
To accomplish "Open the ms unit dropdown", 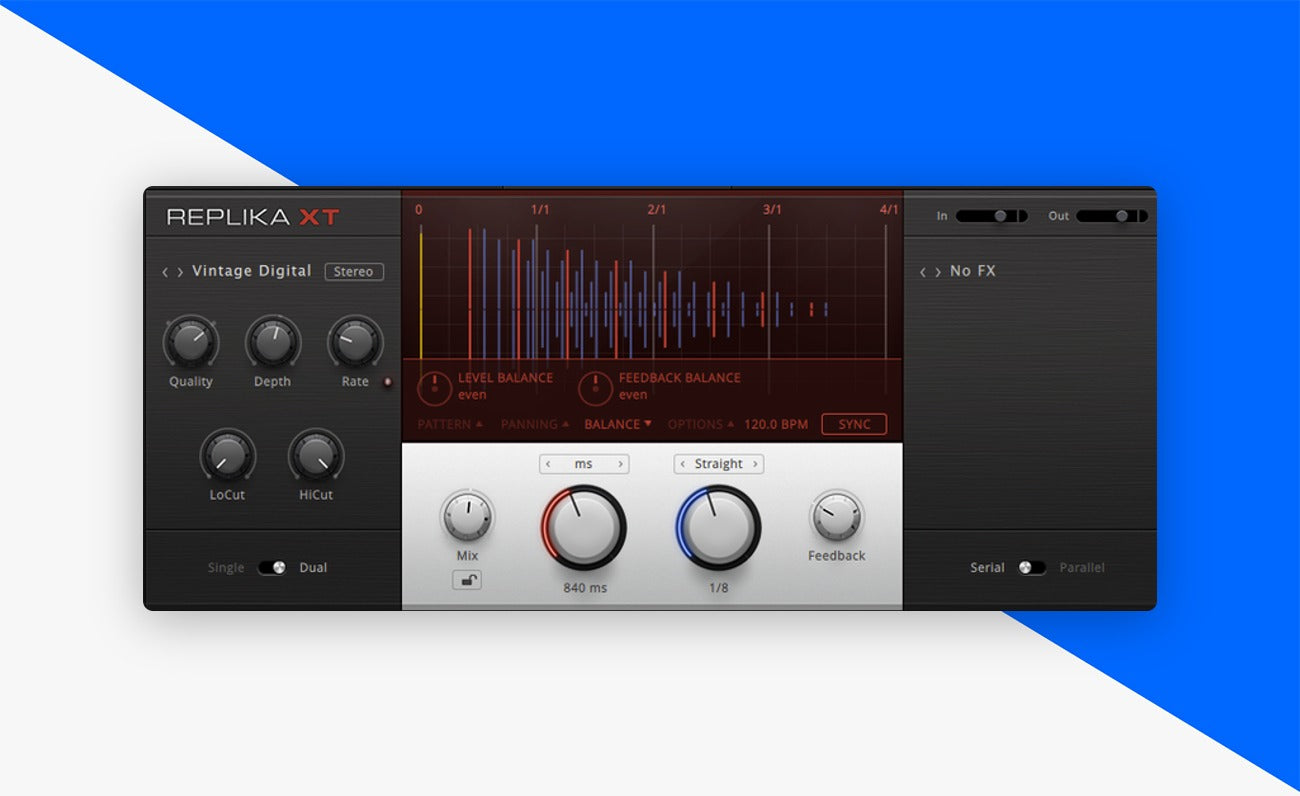I will pos(584,464).
